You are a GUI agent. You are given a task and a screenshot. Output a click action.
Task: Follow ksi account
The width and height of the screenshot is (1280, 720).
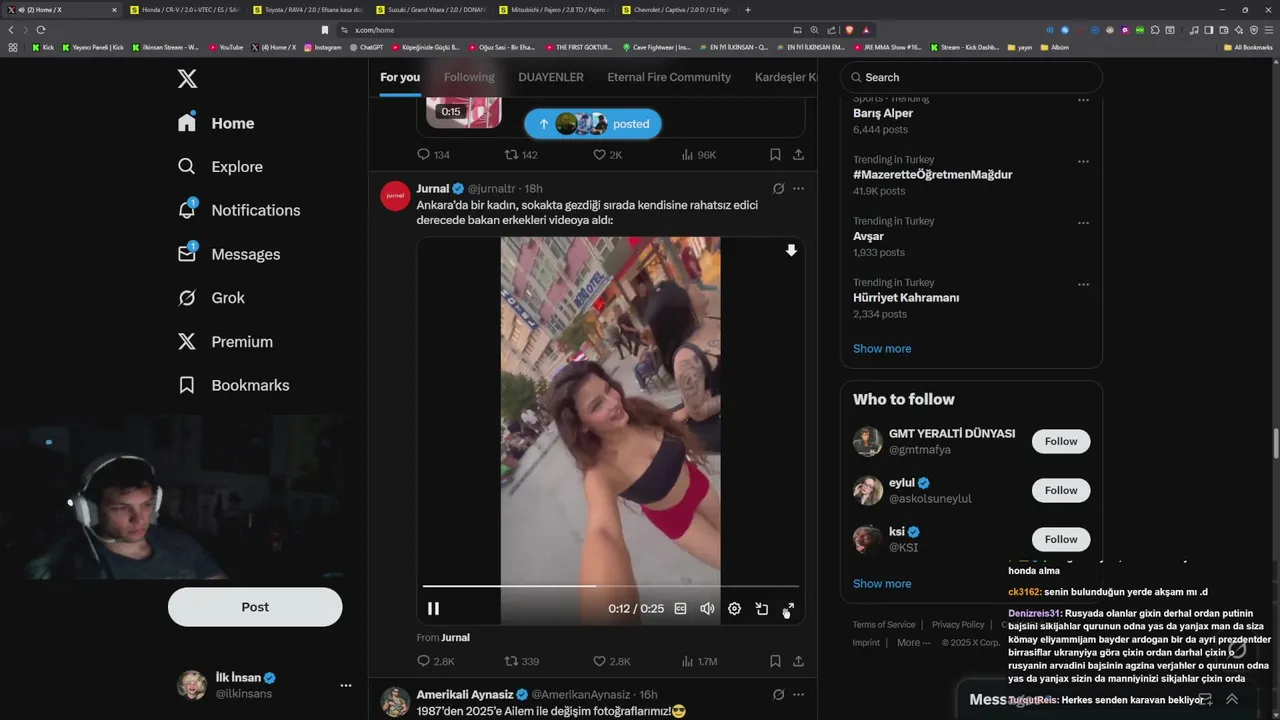(1061, 539)
